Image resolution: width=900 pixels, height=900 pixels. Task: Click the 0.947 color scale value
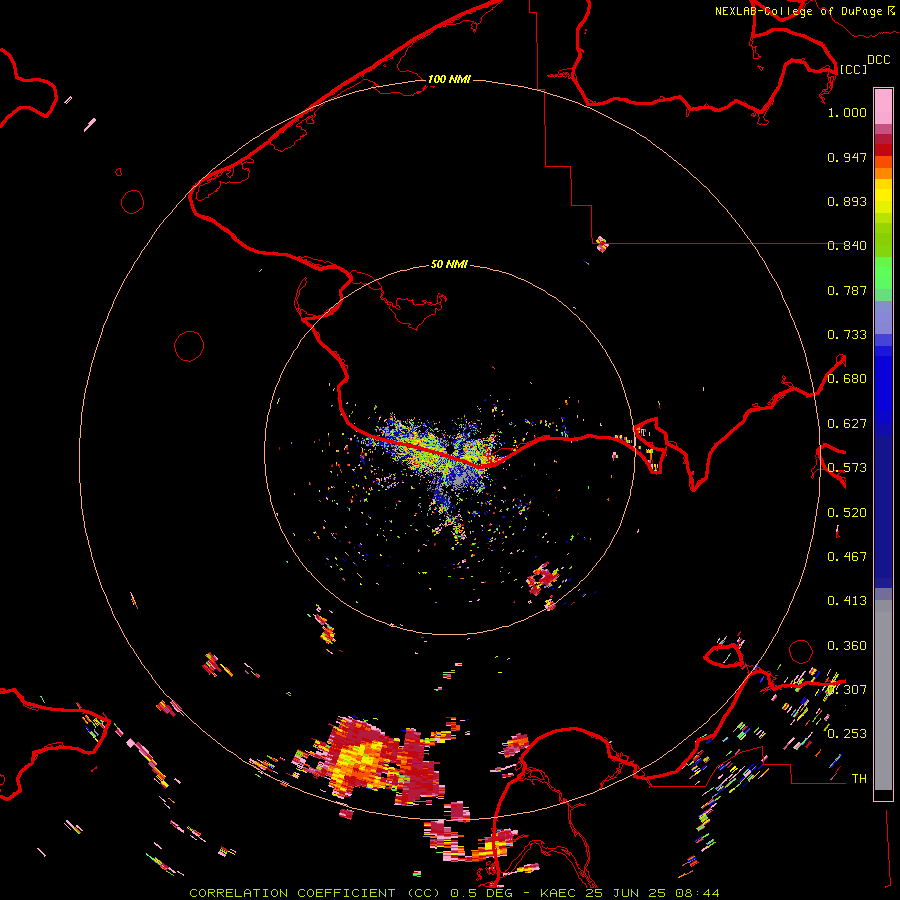[x=847, y=157]
